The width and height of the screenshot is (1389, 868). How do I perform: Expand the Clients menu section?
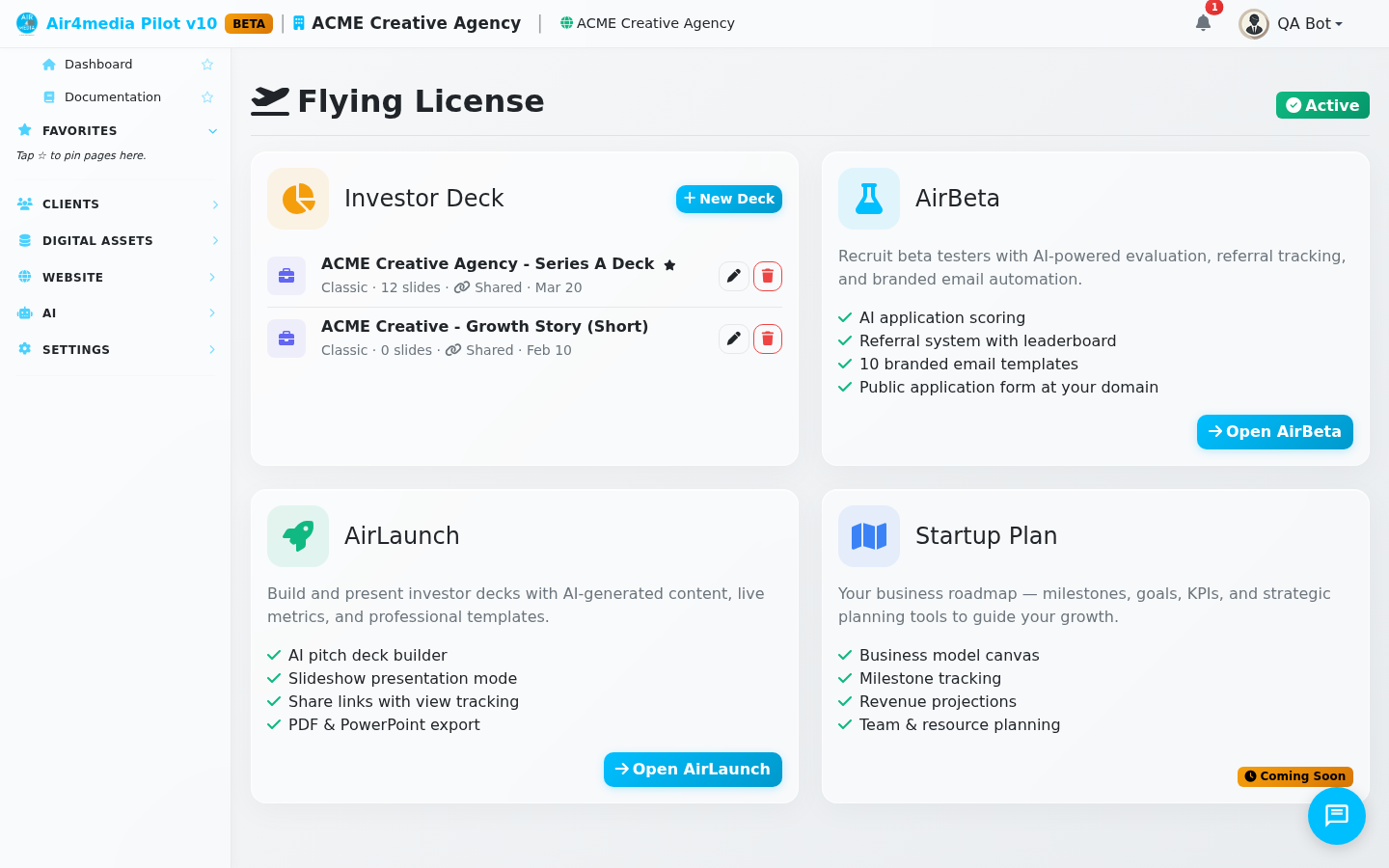(117, 204)
